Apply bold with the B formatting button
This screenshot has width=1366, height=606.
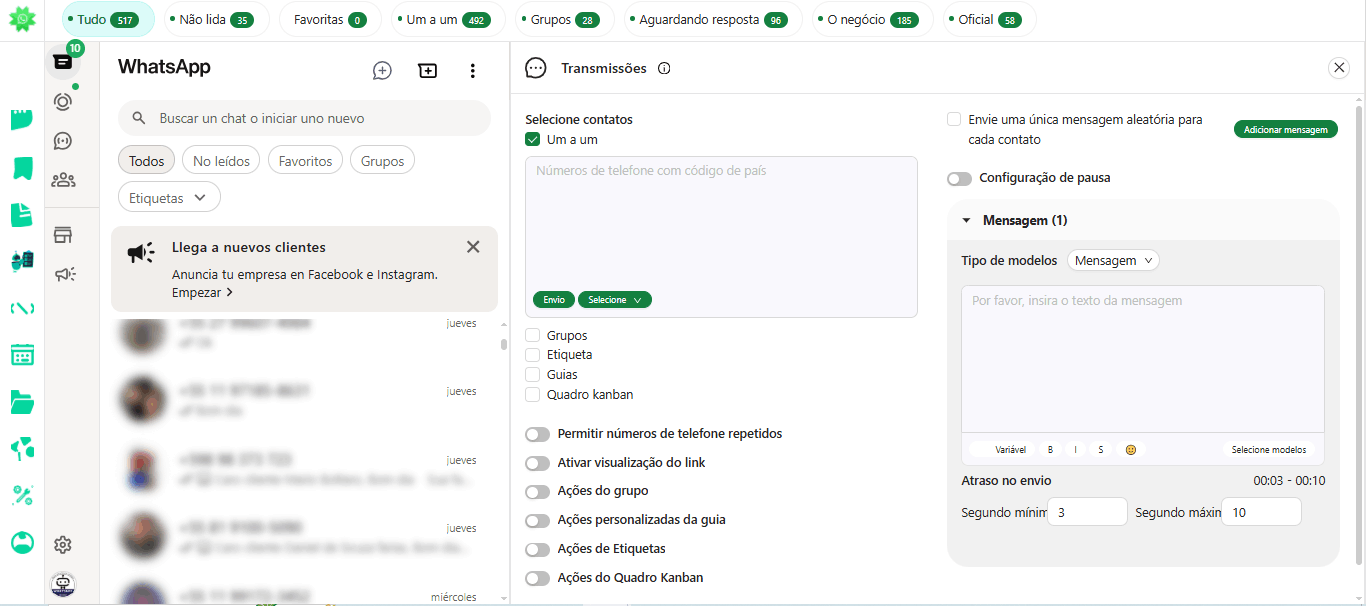(1050, 450)
